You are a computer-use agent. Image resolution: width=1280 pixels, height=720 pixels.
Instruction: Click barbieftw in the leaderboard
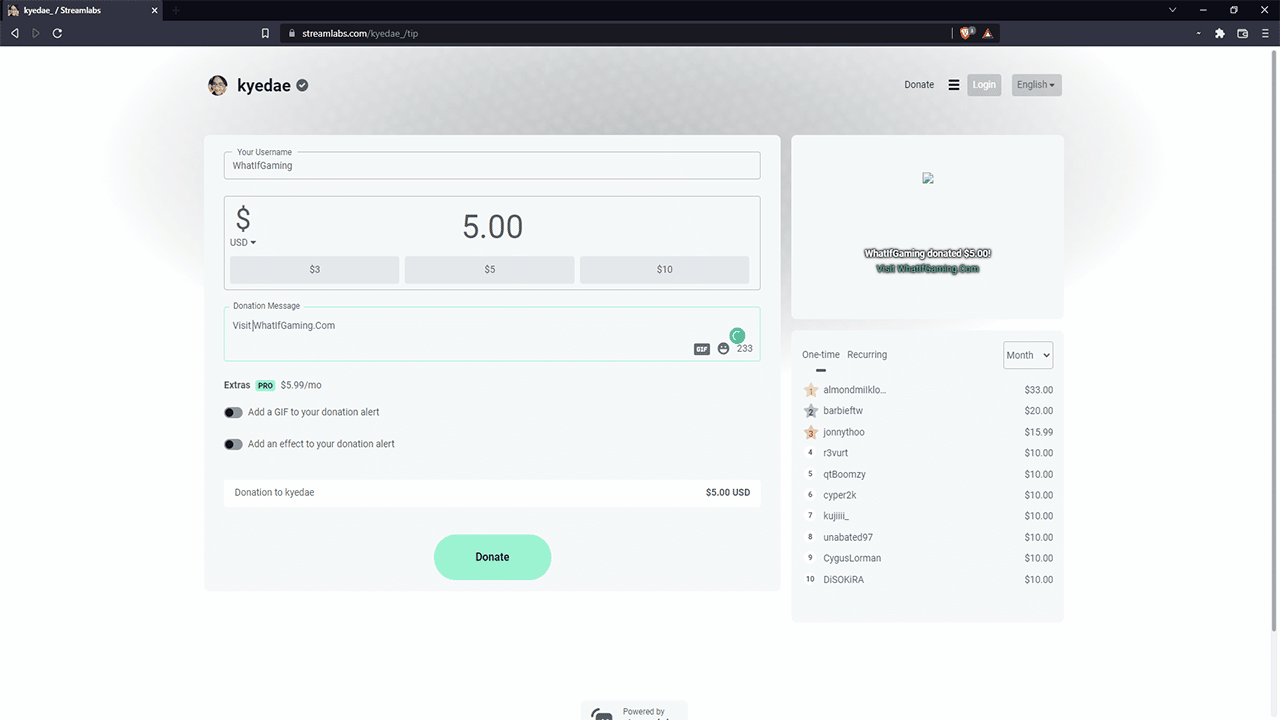coord(843,411)
